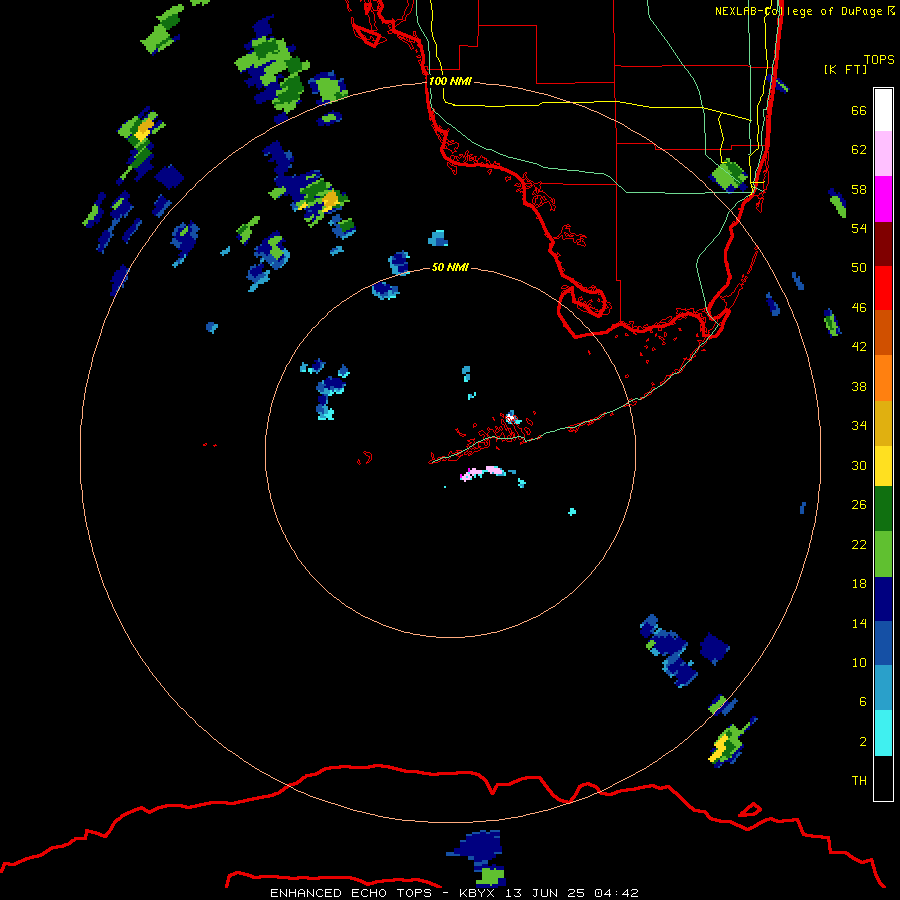
Task: Click the legend value 54
Action: [x=859, y=228]
